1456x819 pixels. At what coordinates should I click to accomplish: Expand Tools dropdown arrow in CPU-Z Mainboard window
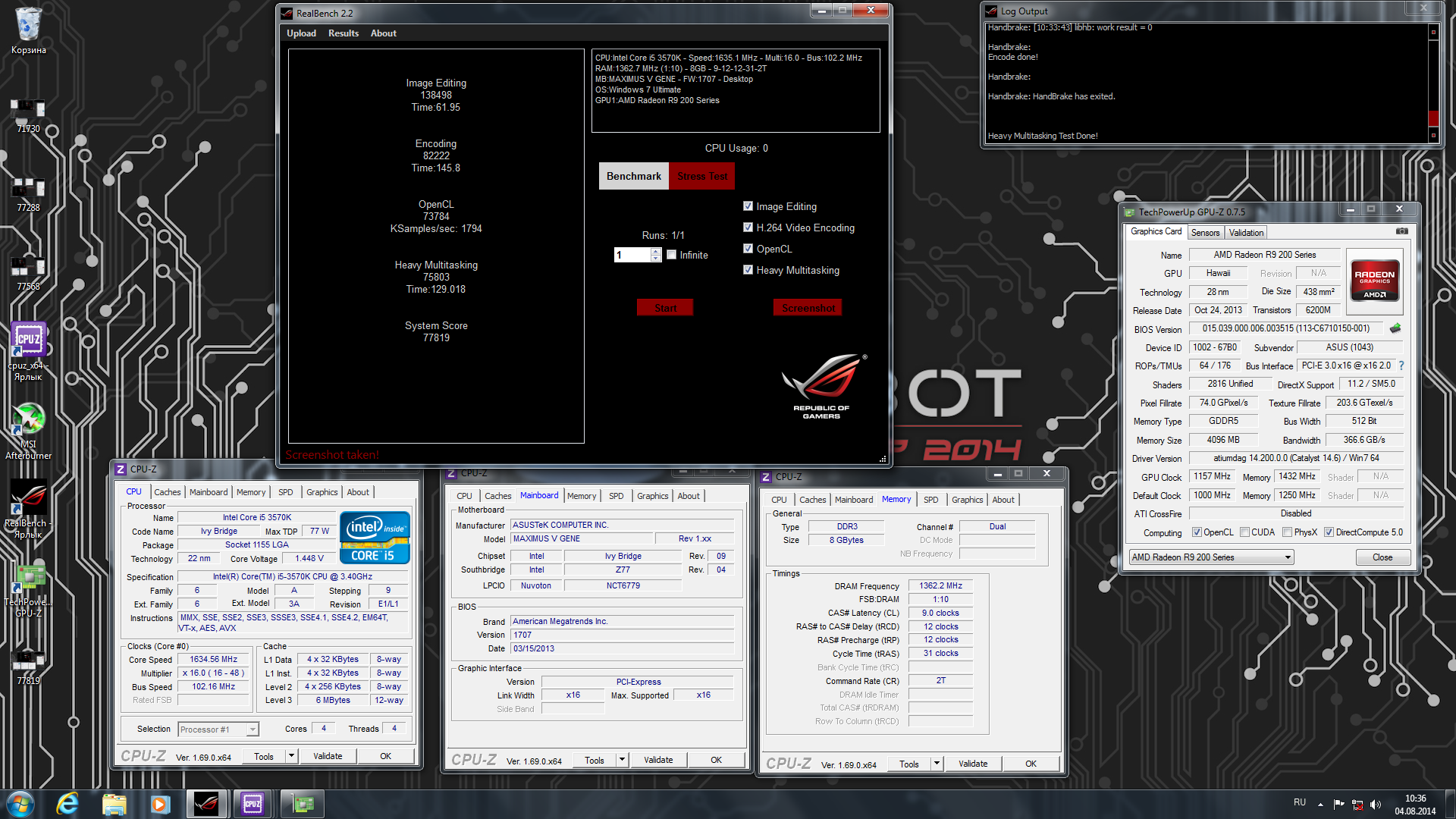point(622,760)
